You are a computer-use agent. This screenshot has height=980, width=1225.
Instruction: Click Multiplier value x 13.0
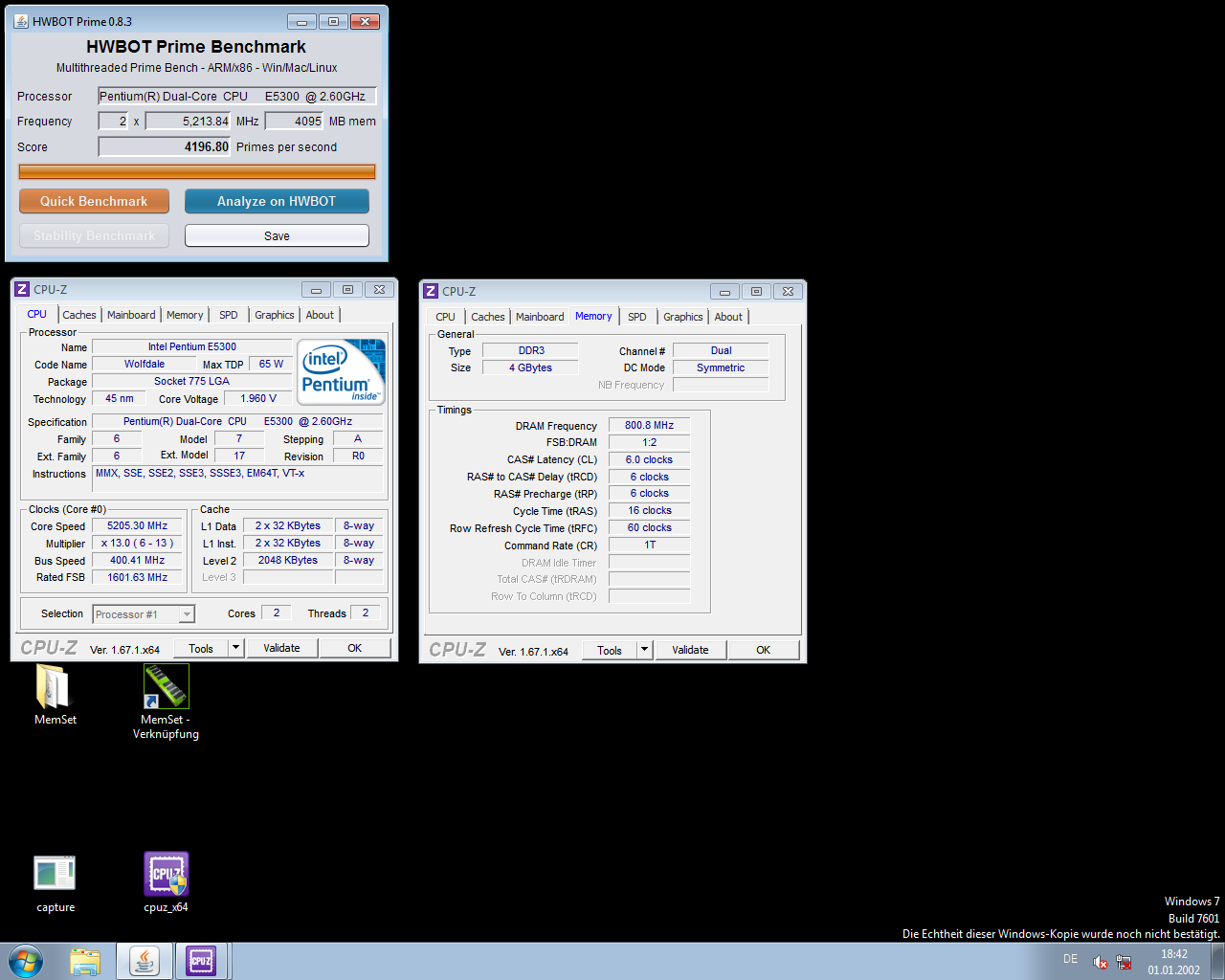137,543
